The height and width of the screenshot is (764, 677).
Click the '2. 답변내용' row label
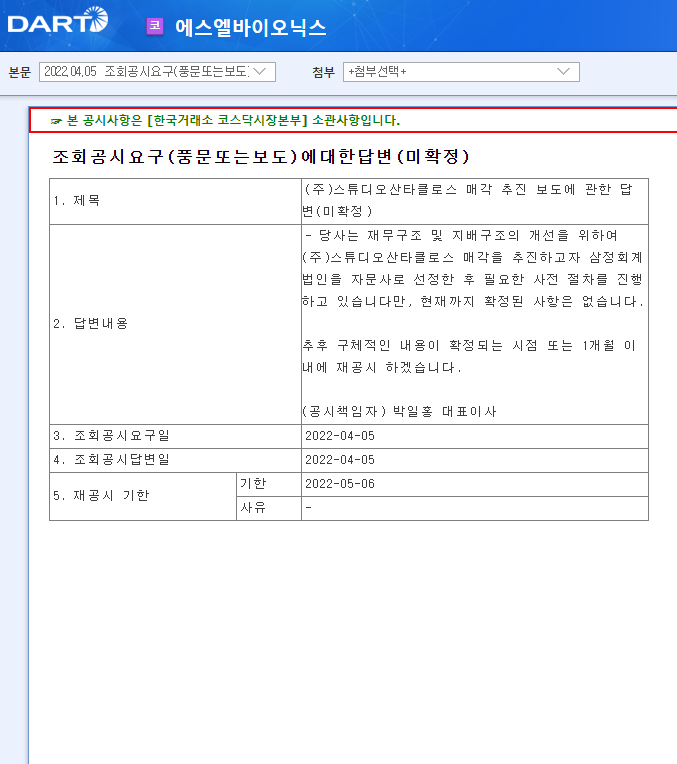pos(91,324)
